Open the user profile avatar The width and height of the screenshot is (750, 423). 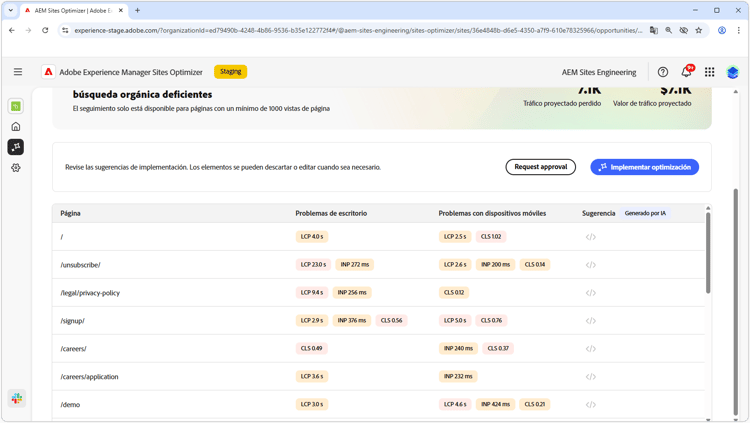pos(732,72)
